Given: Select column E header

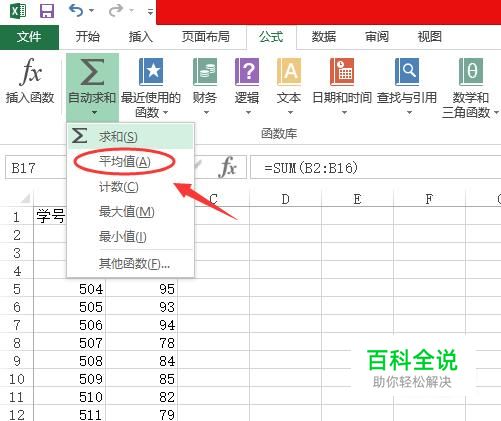Looking at the screenshot, I should (x=357, y=199).
